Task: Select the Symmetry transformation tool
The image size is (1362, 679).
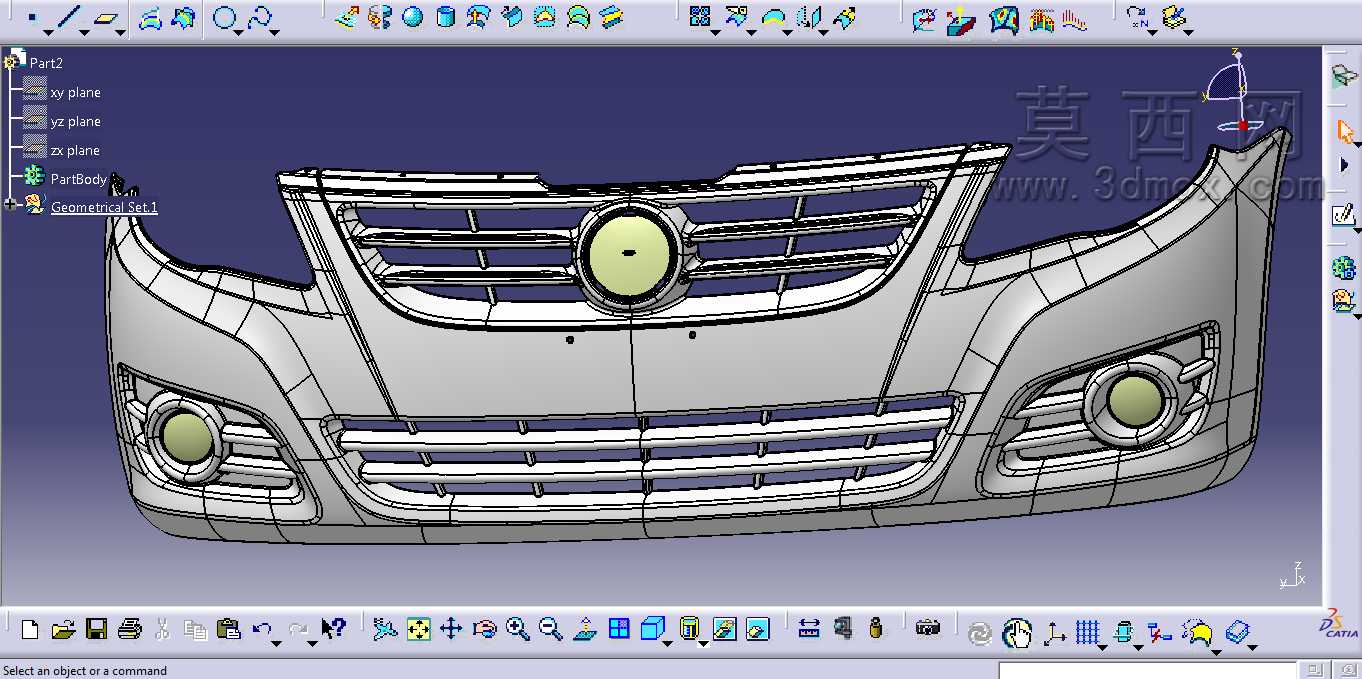Action: (810, 17)
